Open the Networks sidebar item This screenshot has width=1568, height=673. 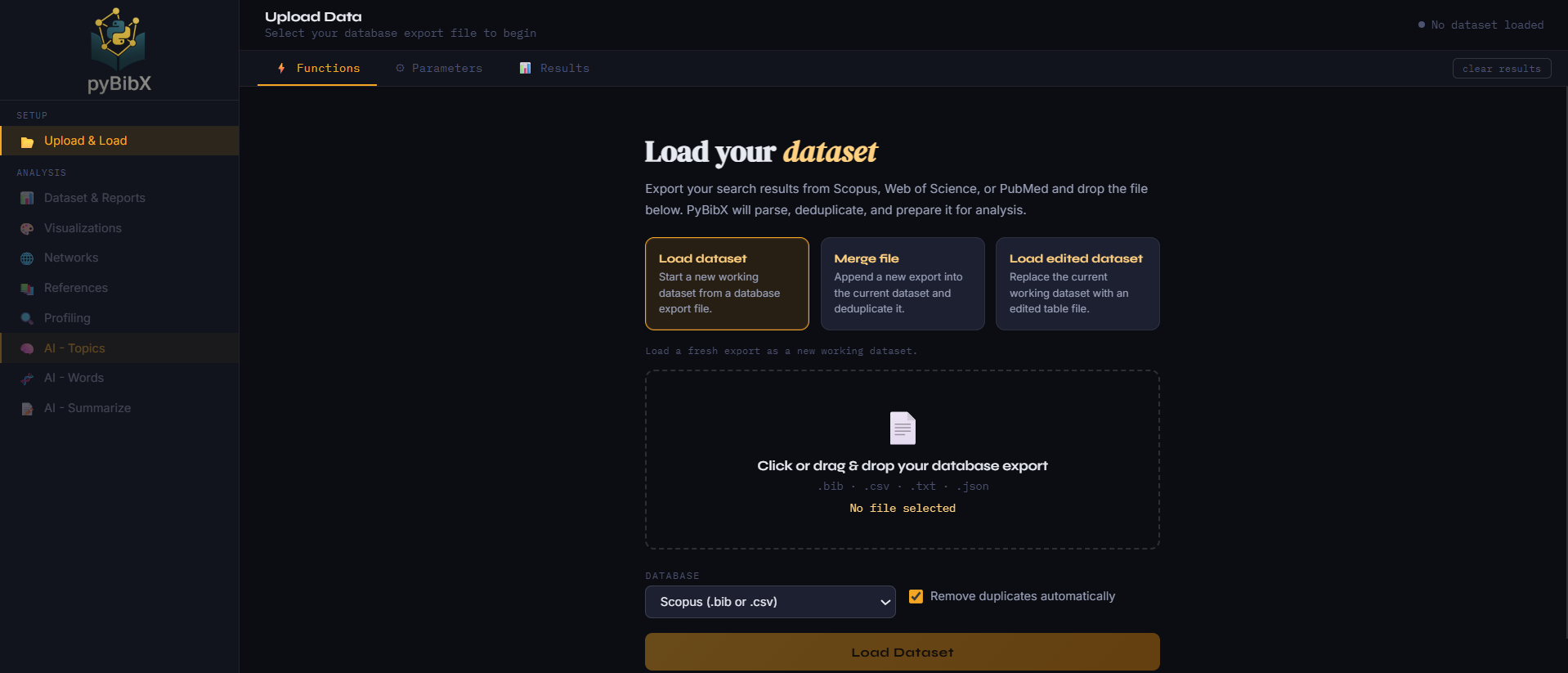(119, 258)
